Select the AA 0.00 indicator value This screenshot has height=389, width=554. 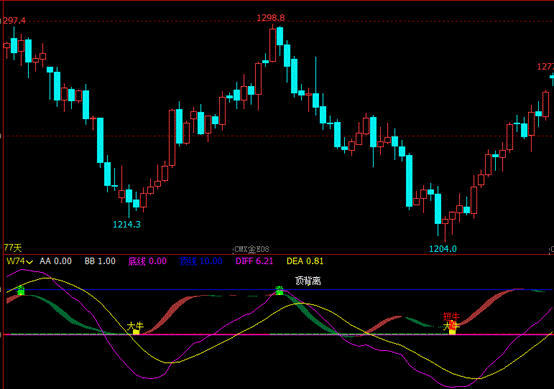tap(55, 261)
